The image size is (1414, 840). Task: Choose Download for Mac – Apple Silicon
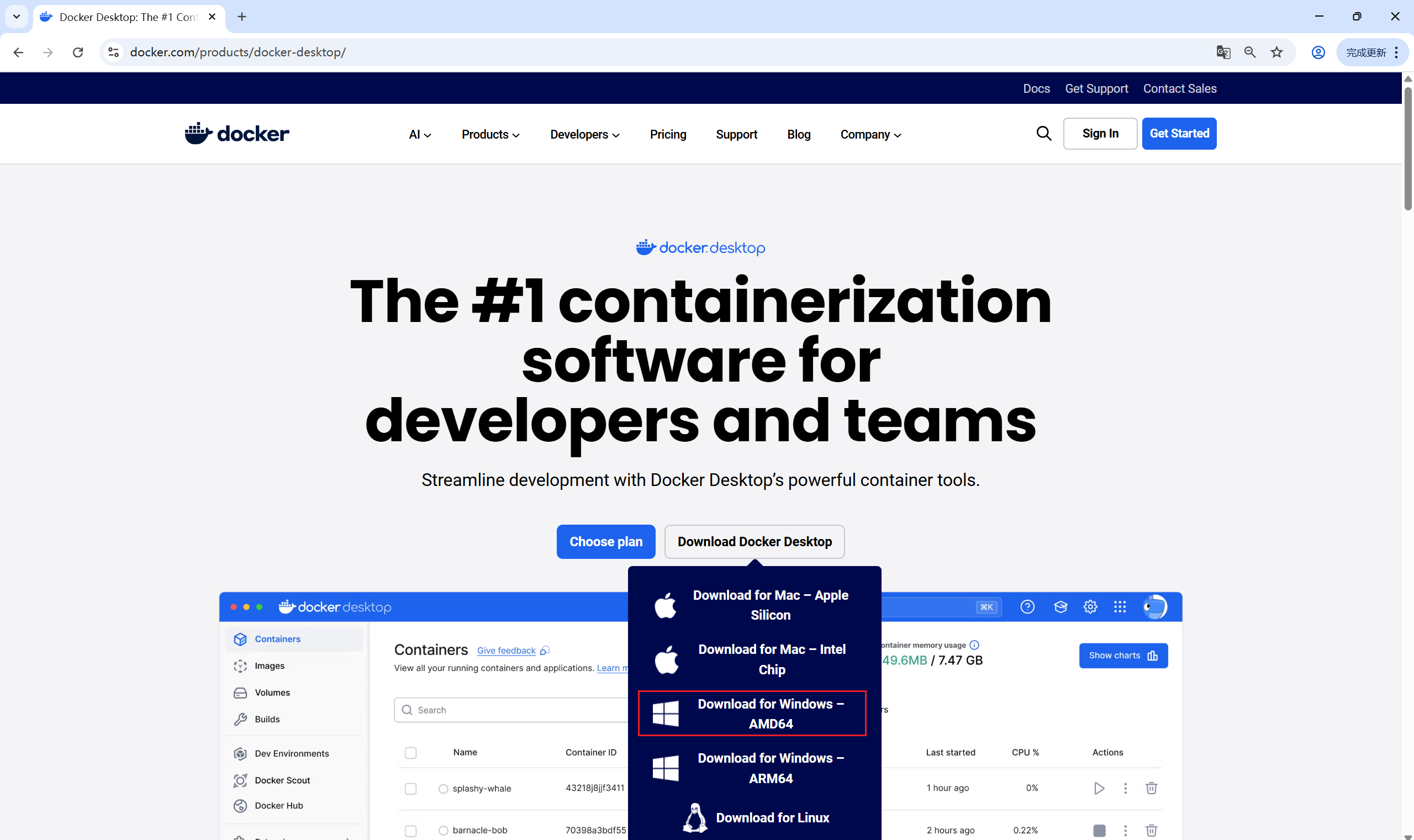click(x=754, y=605)
